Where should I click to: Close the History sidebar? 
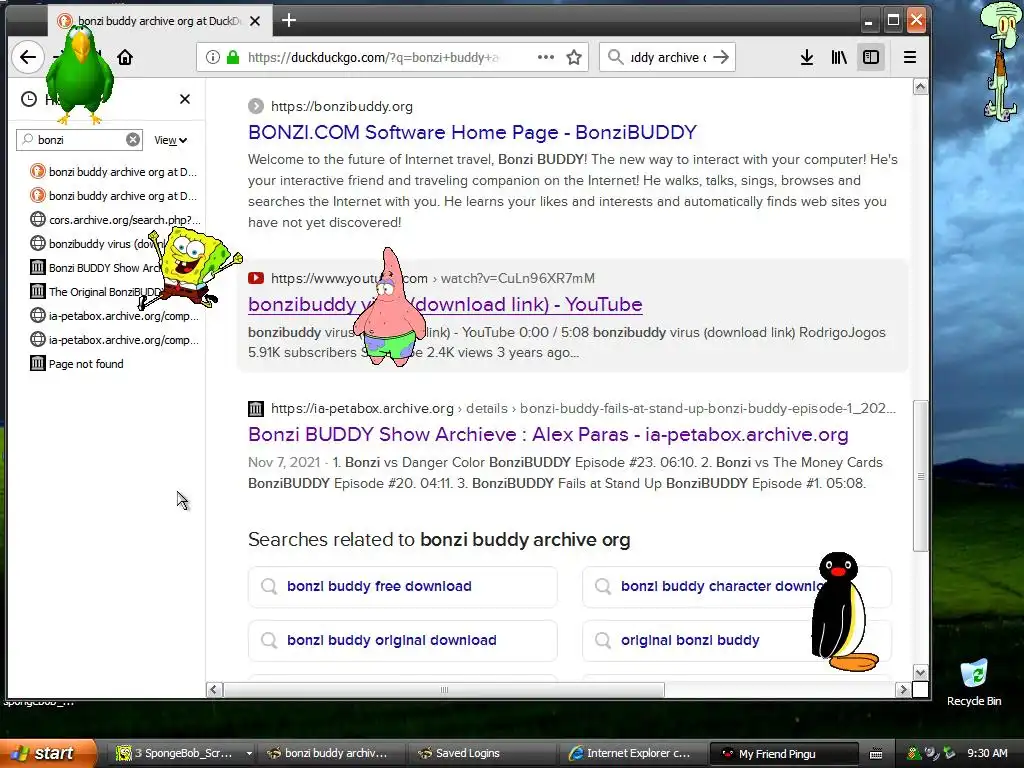[x=185, y=99]
